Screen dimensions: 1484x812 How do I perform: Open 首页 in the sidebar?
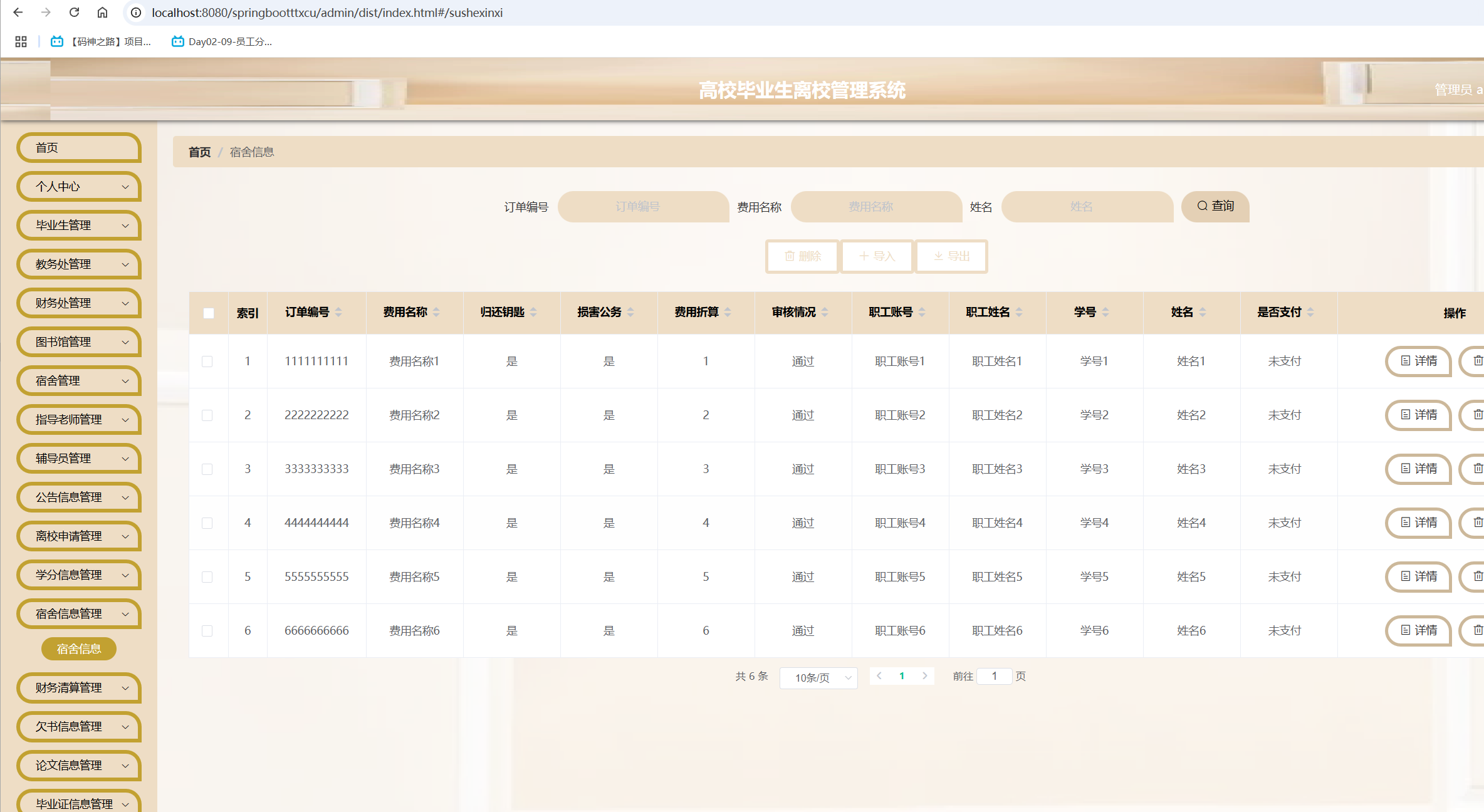79,148
